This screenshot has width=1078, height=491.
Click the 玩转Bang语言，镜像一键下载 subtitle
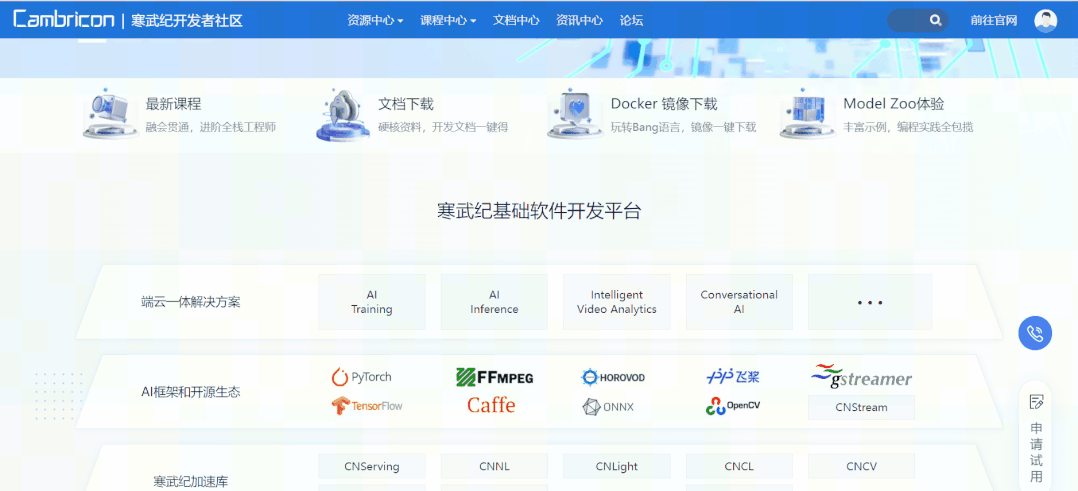[683, 127]
